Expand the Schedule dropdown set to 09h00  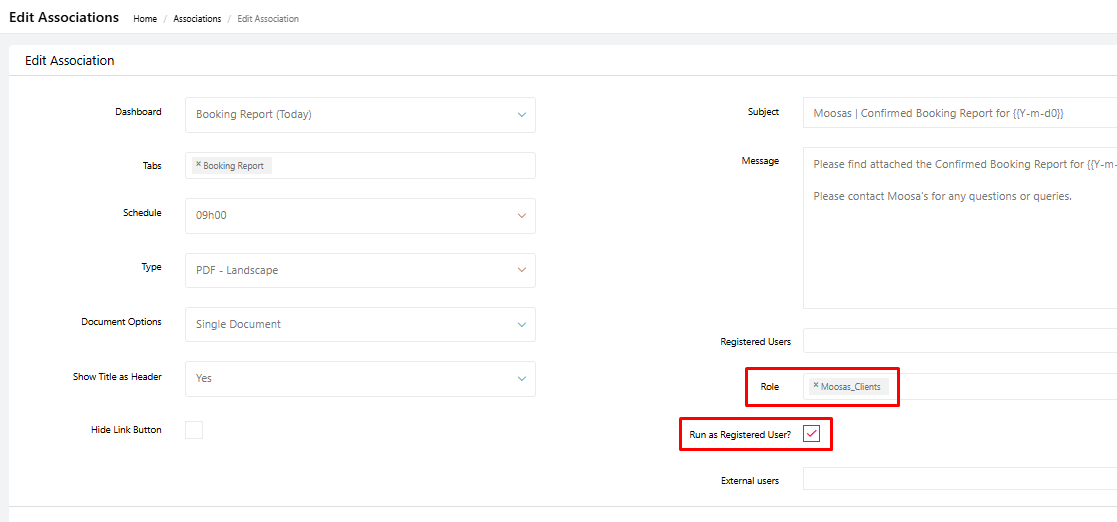[x=360, y=216]
